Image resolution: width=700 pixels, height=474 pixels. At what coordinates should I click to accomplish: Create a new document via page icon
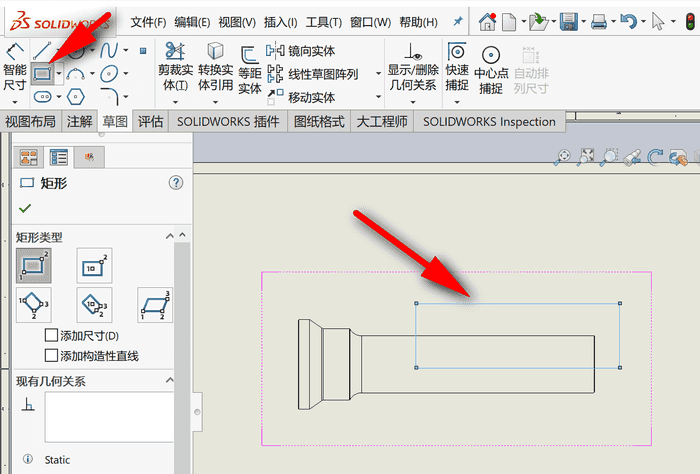[x=509, y=21]
